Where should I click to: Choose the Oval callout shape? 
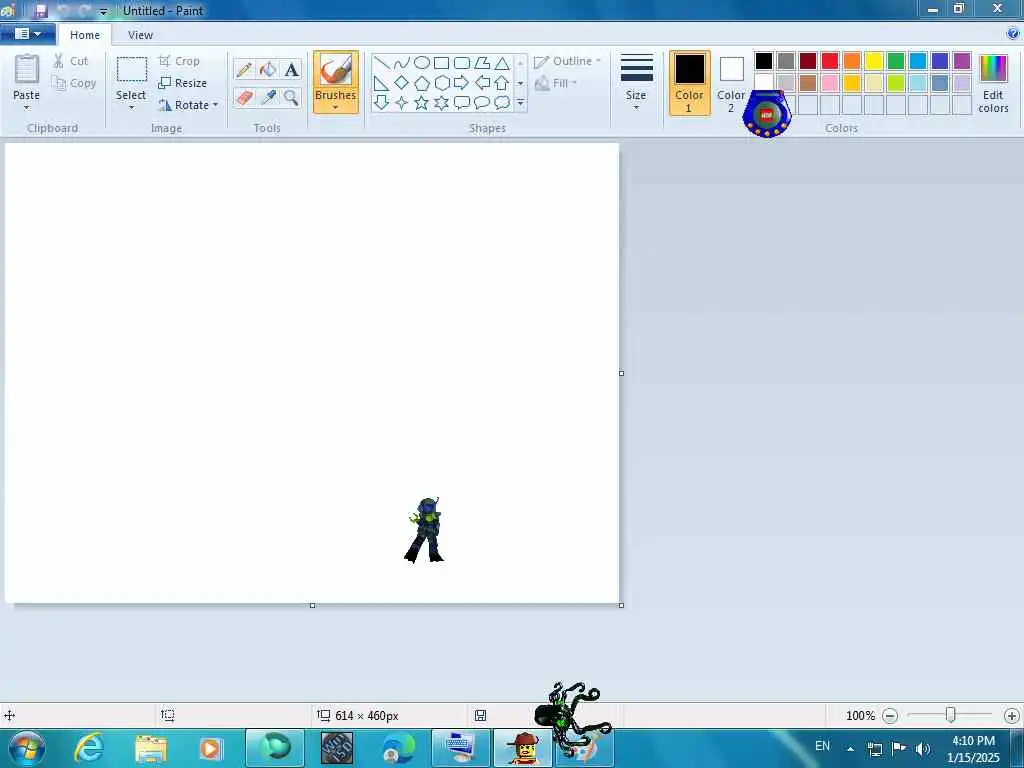pos(482,103)
